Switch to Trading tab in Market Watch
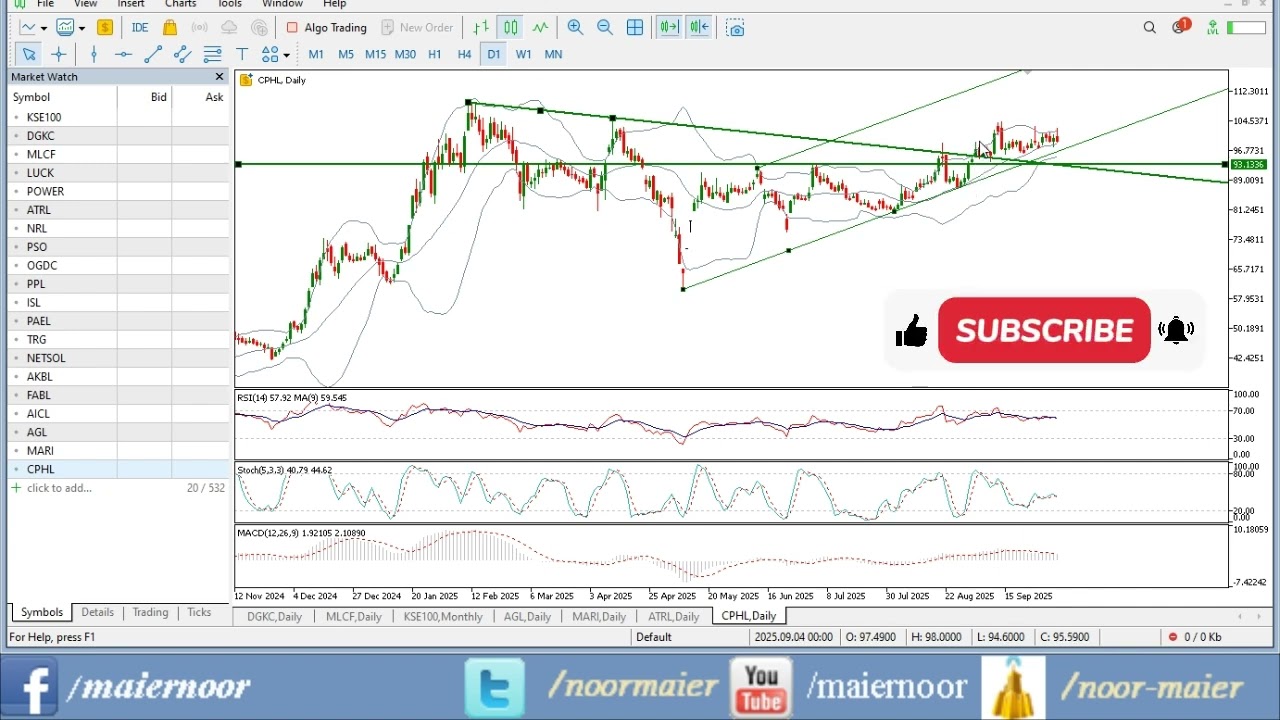This screenshot has height=720, width=1280. pyautogui.click(x=150, y=612)
